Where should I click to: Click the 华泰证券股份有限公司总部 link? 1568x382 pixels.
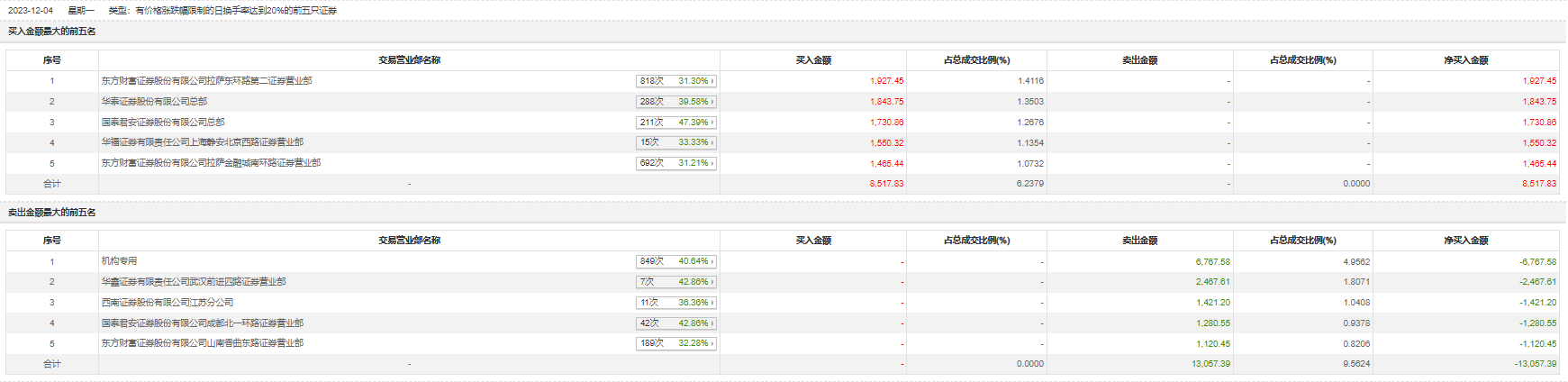154,102
